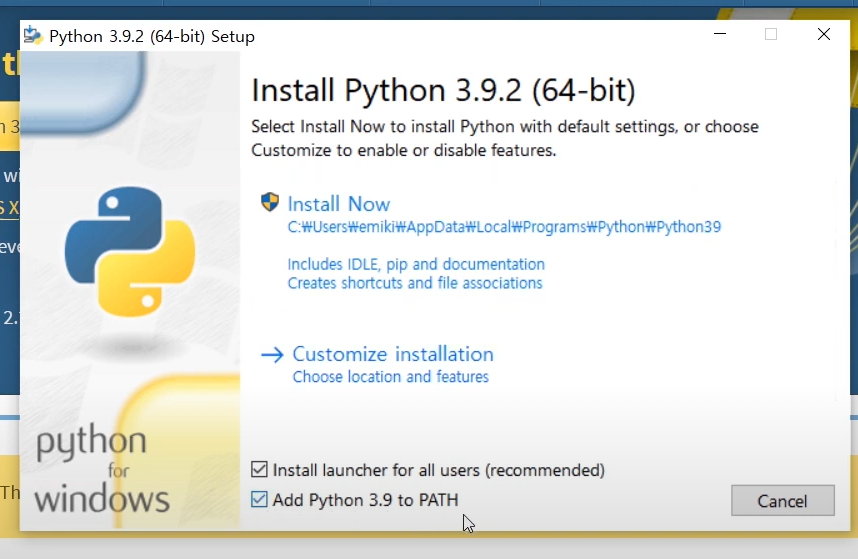The image size is (858, 559).
Task: Choose Customize installation
Action: click(393, 354)
